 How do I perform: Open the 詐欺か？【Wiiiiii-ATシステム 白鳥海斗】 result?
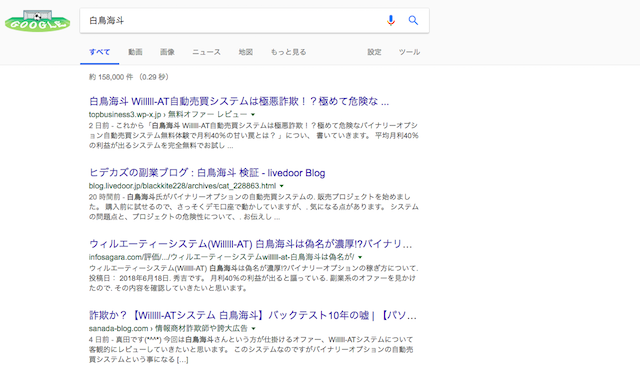coord(253,315)
